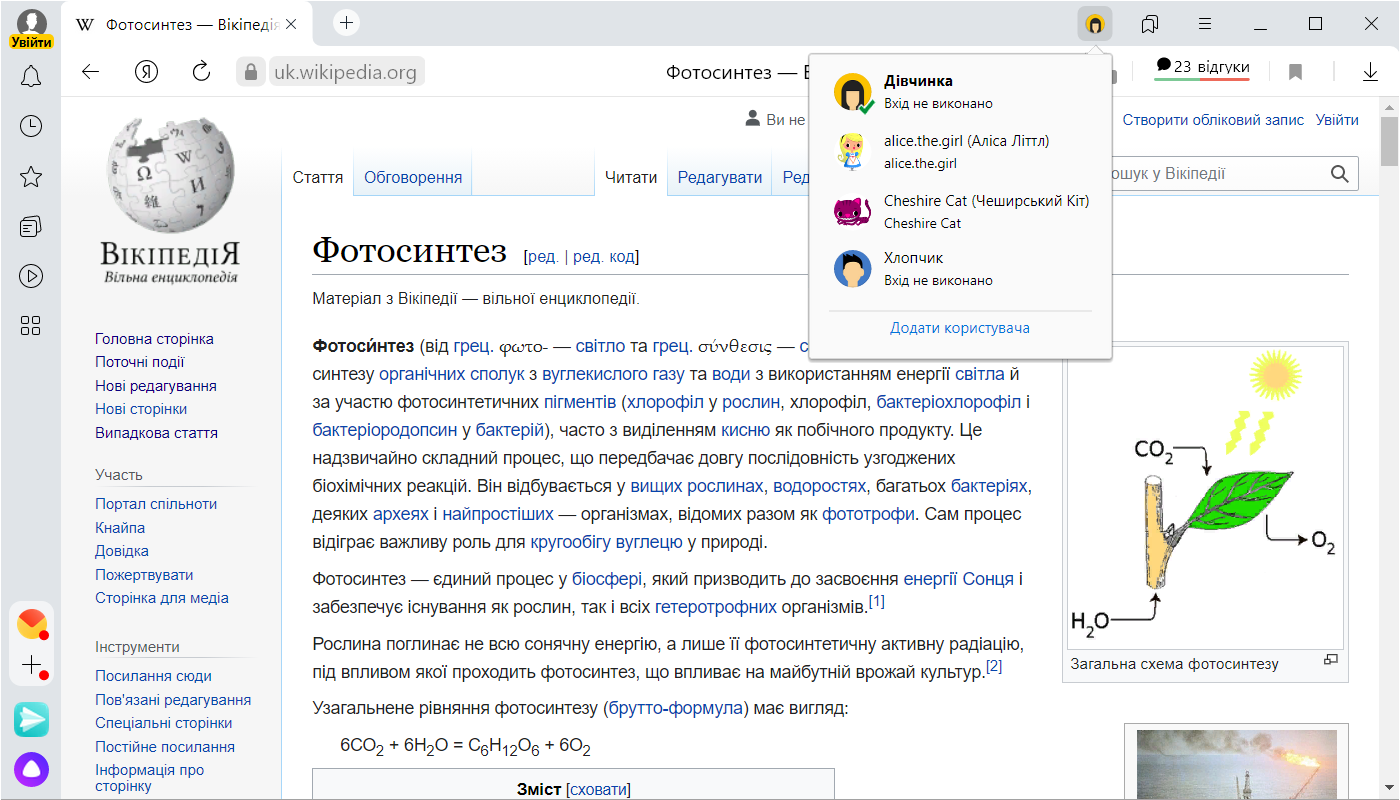Open services grid icon in sidebar
1400x800 pixels.
(x=31, y=325)
